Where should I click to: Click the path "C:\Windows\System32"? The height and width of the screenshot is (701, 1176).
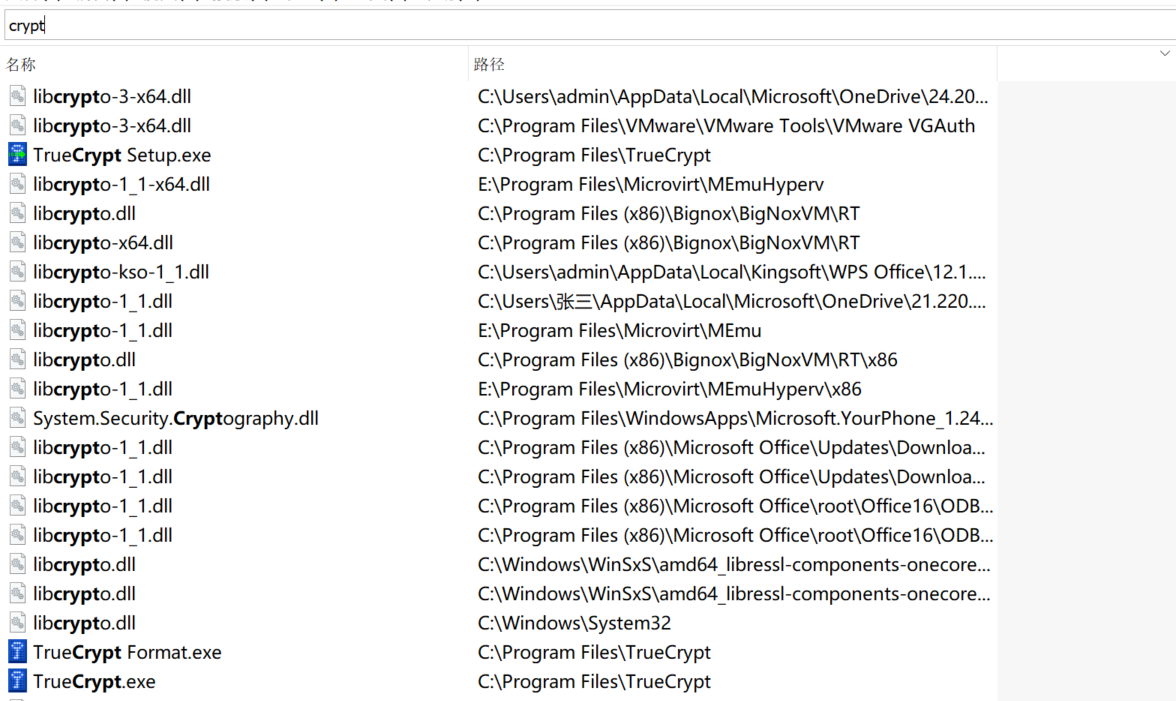574,623
